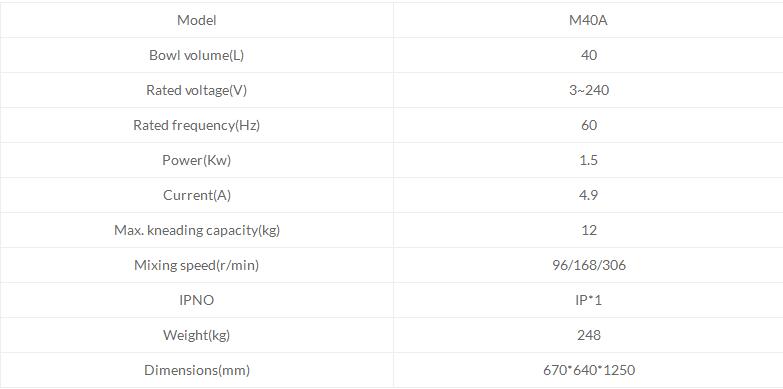The height and width of the screenshot is (389, 783).
Task: Click the Mixing speed(r/min) label
Action: (x=197, y=266)
